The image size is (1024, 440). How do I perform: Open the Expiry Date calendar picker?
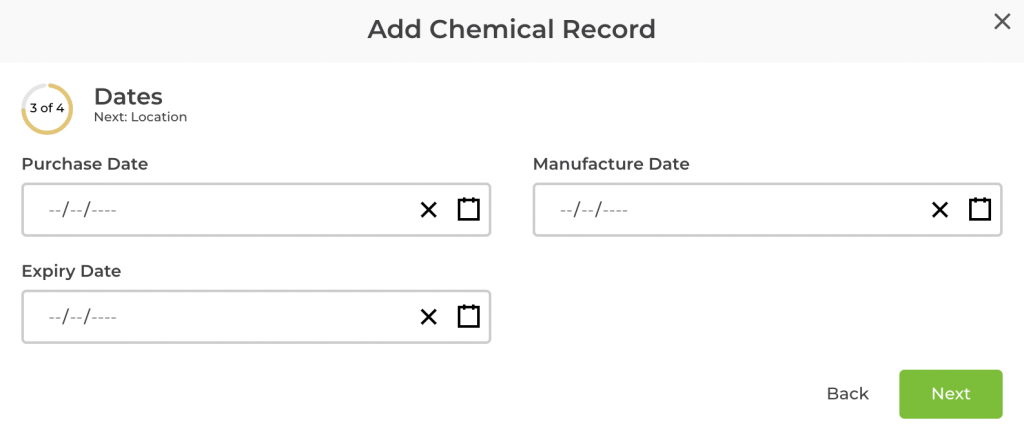[468, 317]
